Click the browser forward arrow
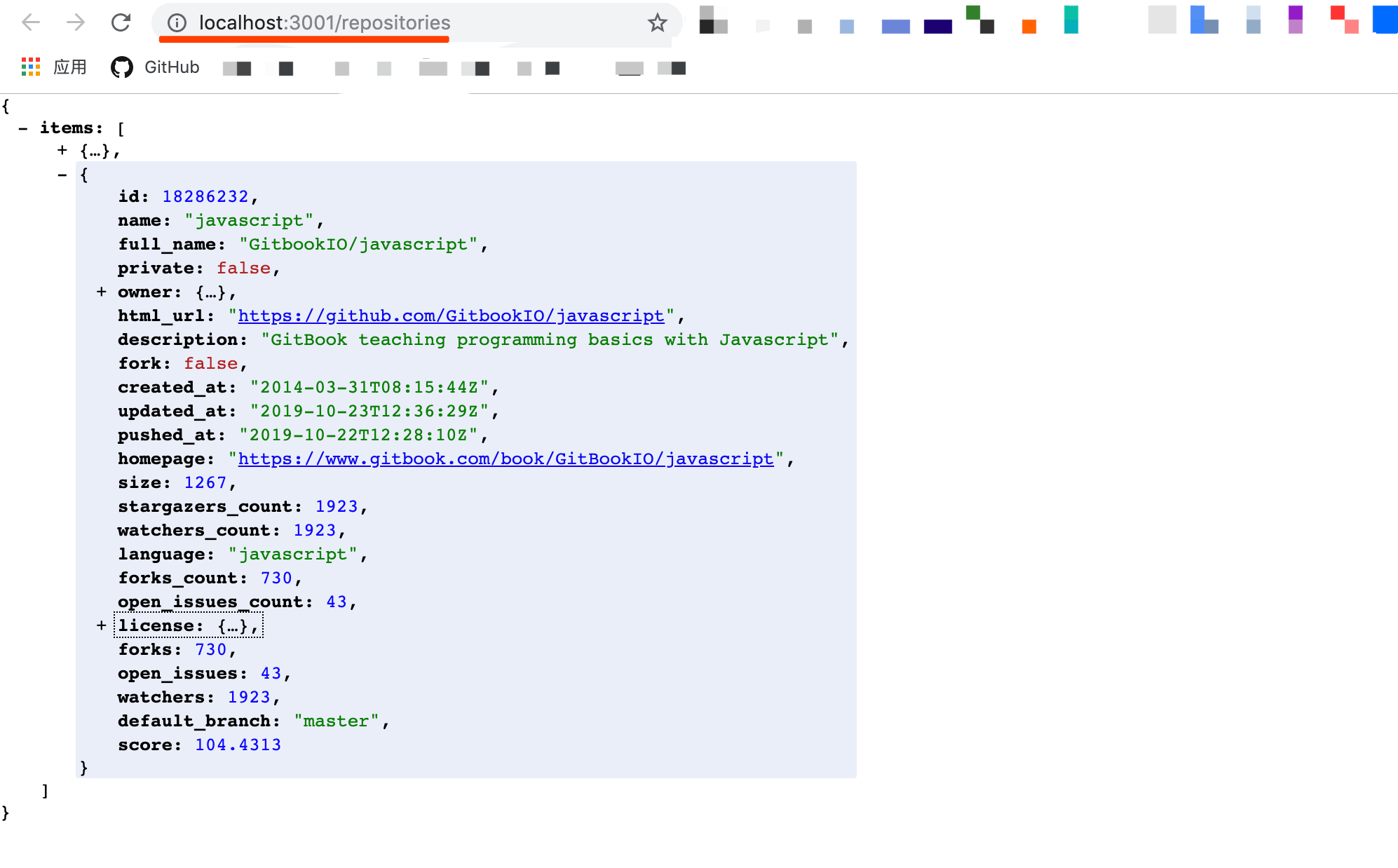This screenshot has width=1398, height=868. pyautogui.click(x=76, y=22)
